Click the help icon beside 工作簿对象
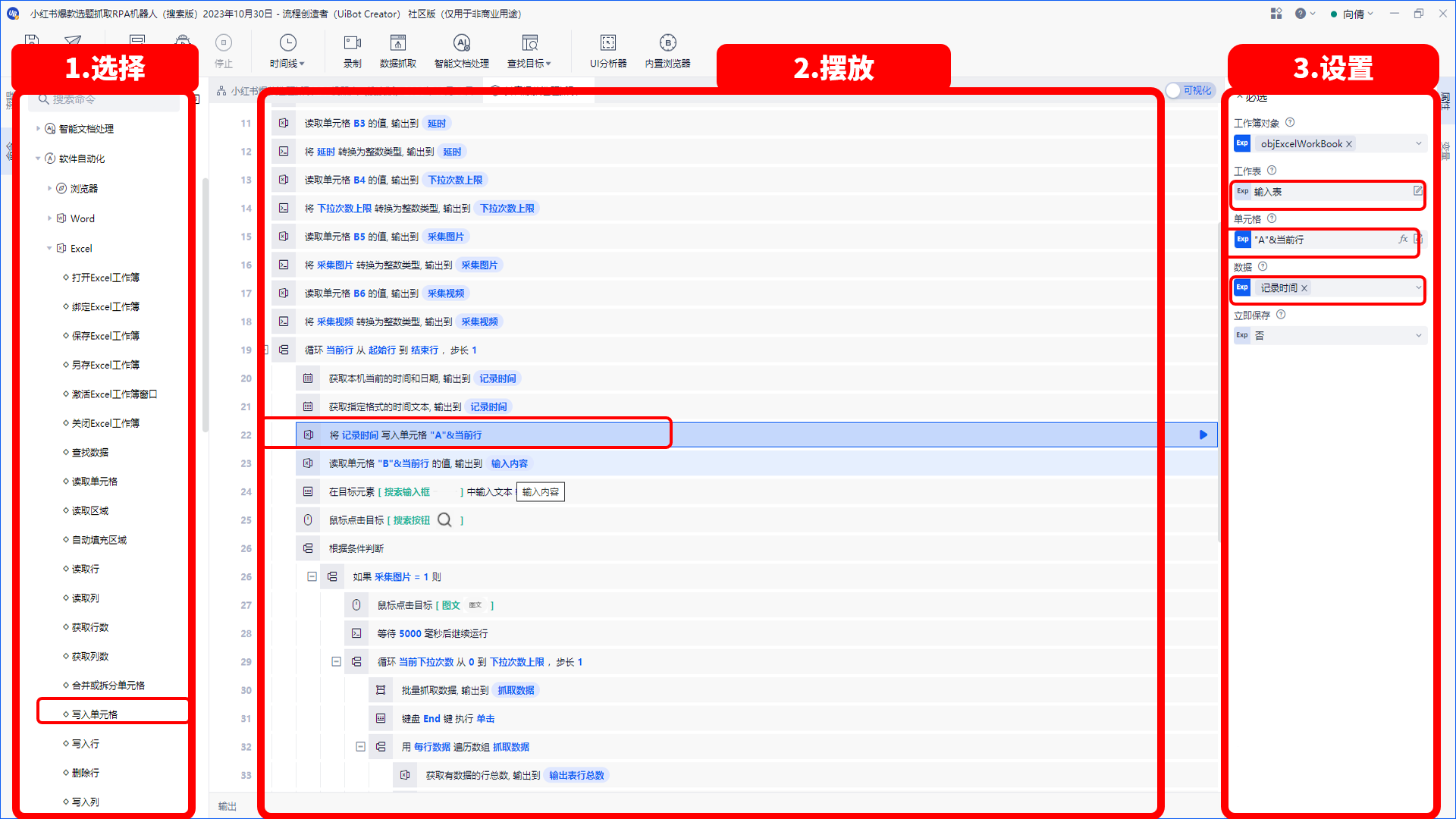This screenshot has width=1456, height=819. pyautogui.click(x=1290, y=123)
